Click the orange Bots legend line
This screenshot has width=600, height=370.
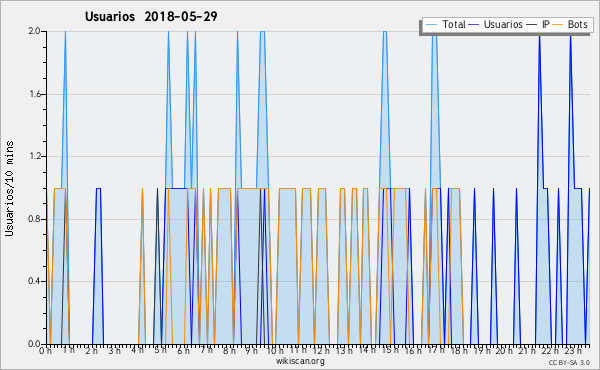click(558, 25)
